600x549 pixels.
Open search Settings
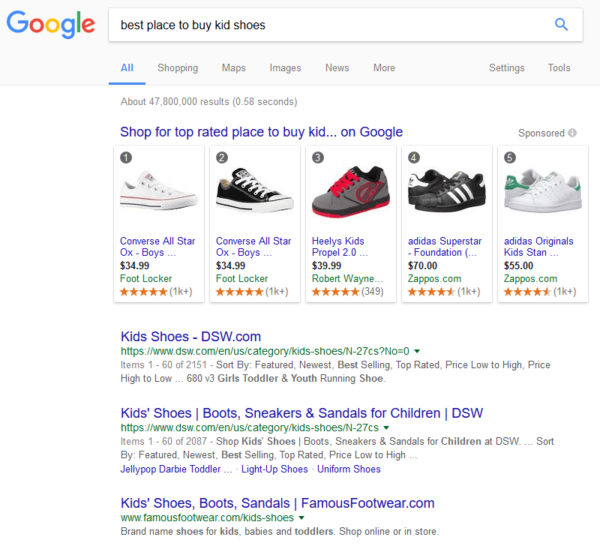pos(507,68)
